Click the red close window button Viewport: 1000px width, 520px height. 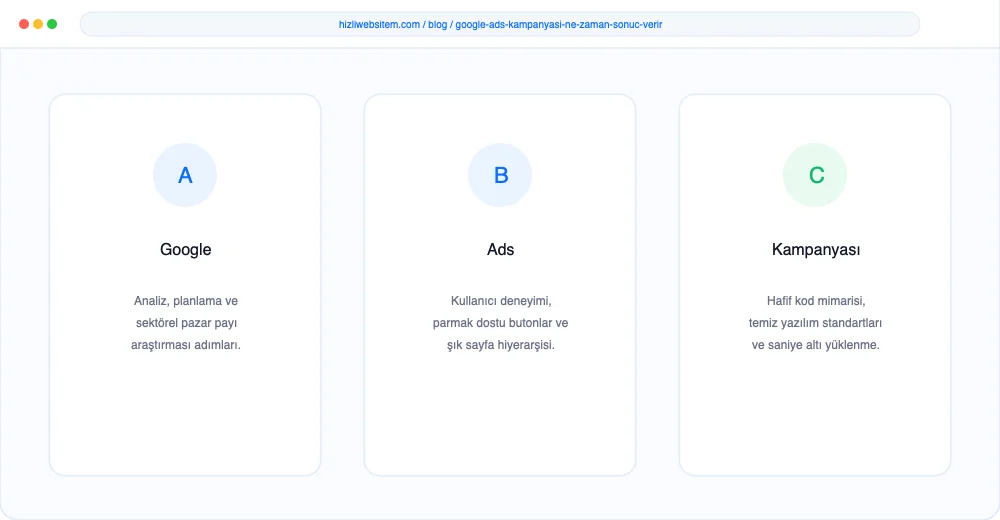pos(24,24)
